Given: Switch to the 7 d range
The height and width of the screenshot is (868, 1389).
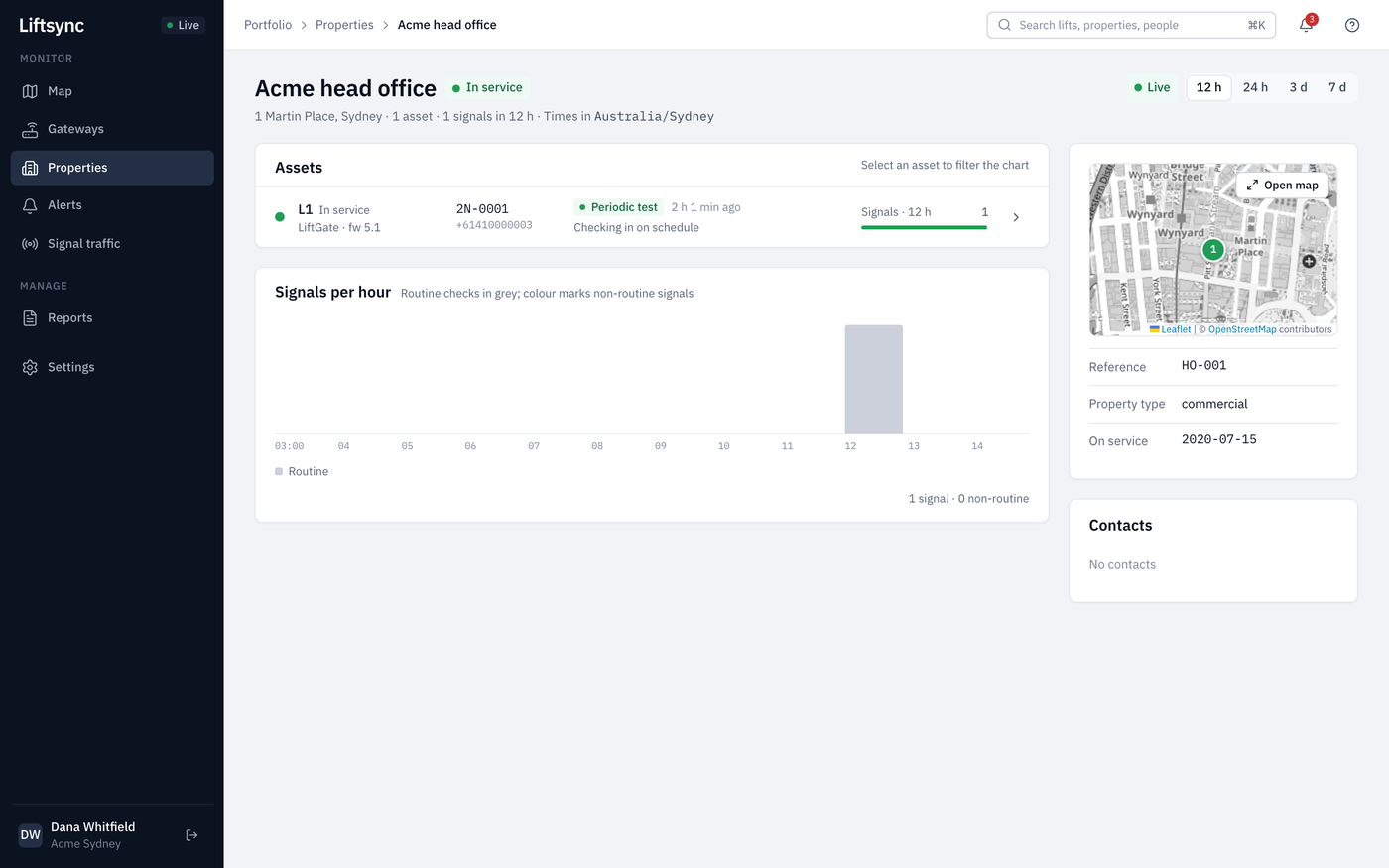Looking at the screenshot, I should click(1337, 87).
